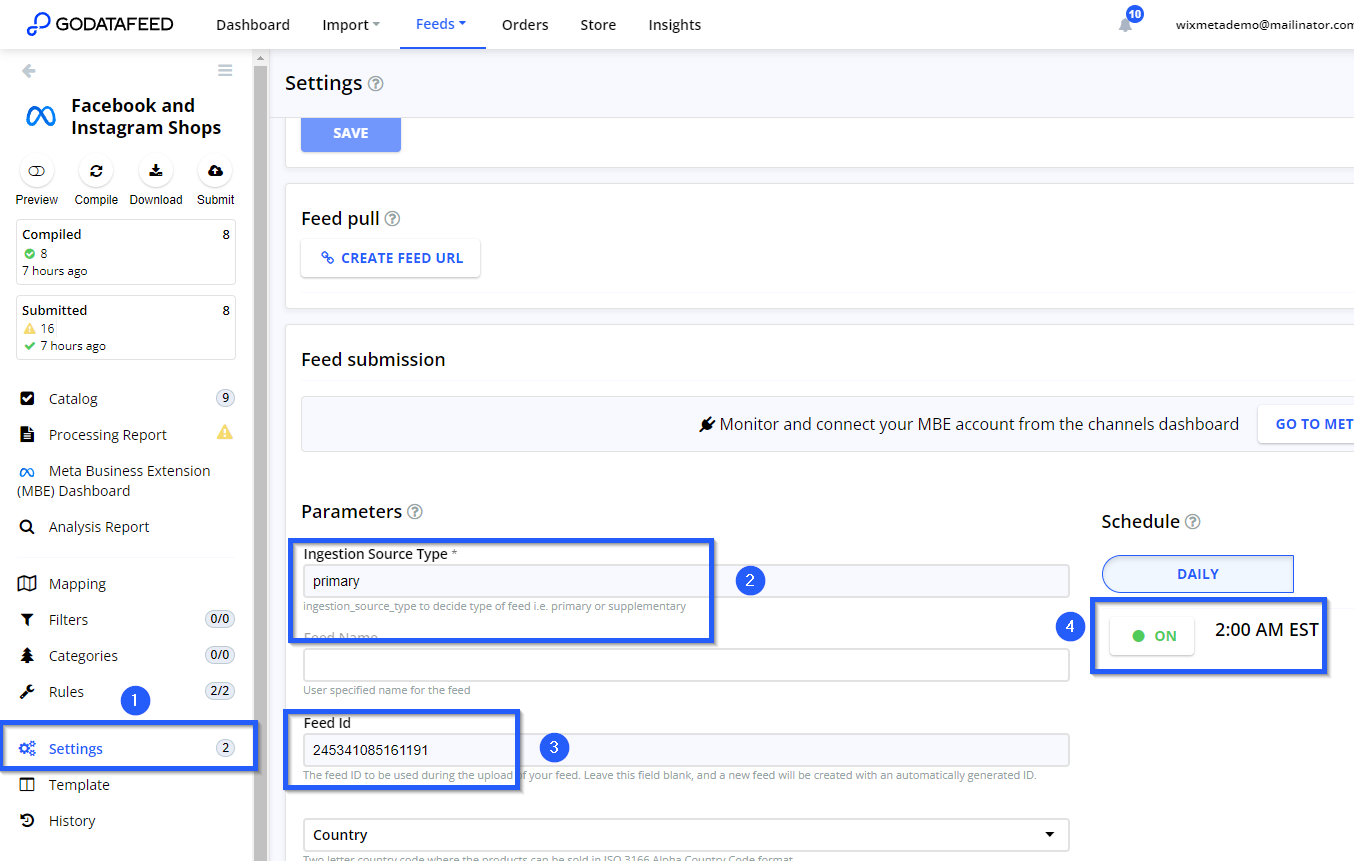Click the SAVE button
The image size is (1354, 861).
click(351, 133)
